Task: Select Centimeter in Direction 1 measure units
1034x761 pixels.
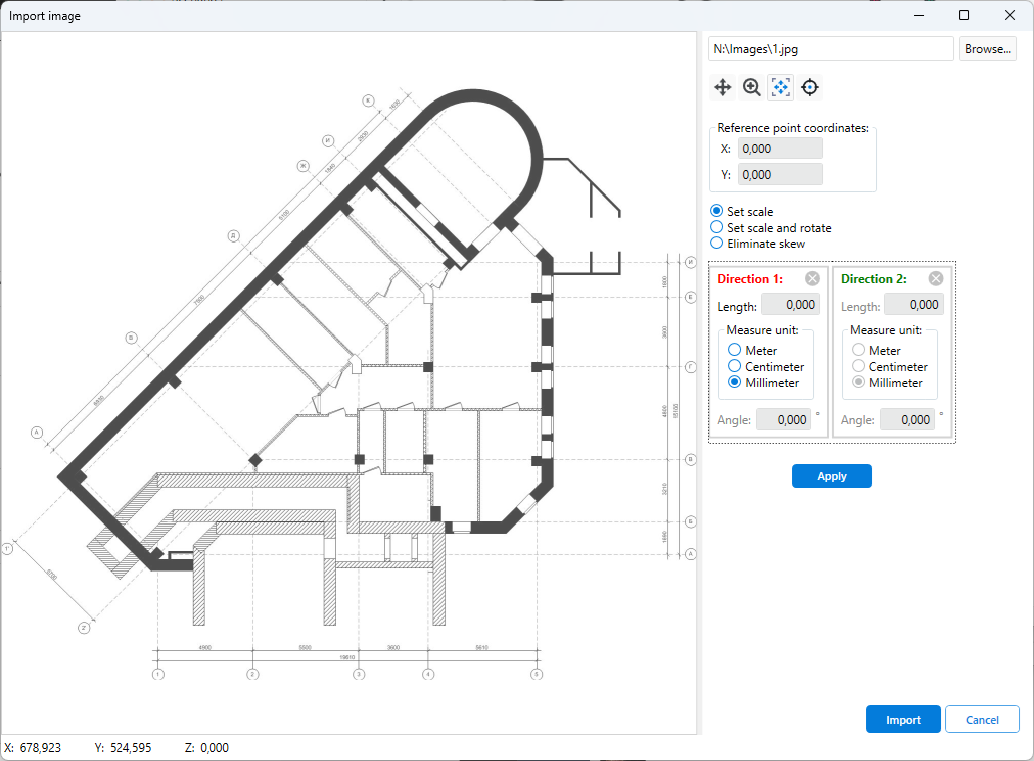Action: pyautogui.click(x=735, y=366)
